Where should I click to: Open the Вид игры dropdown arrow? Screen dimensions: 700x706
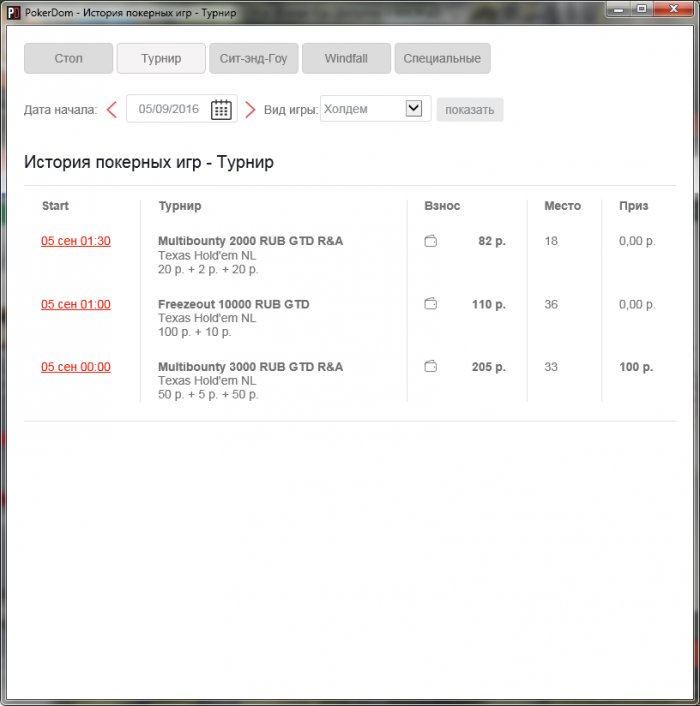414,108
